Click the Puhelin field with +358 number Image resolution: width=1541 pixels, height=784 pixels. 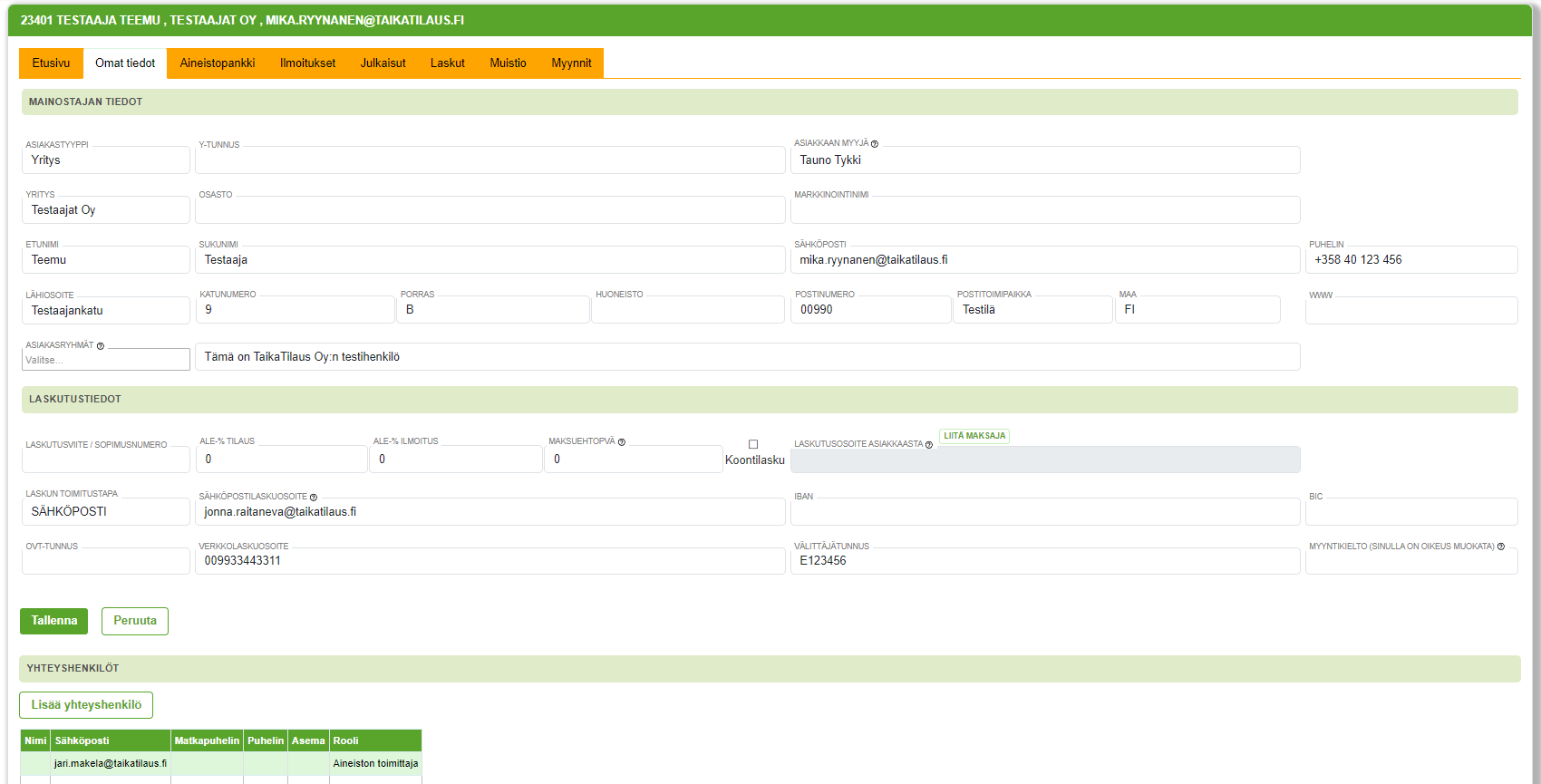point(1411,260)
